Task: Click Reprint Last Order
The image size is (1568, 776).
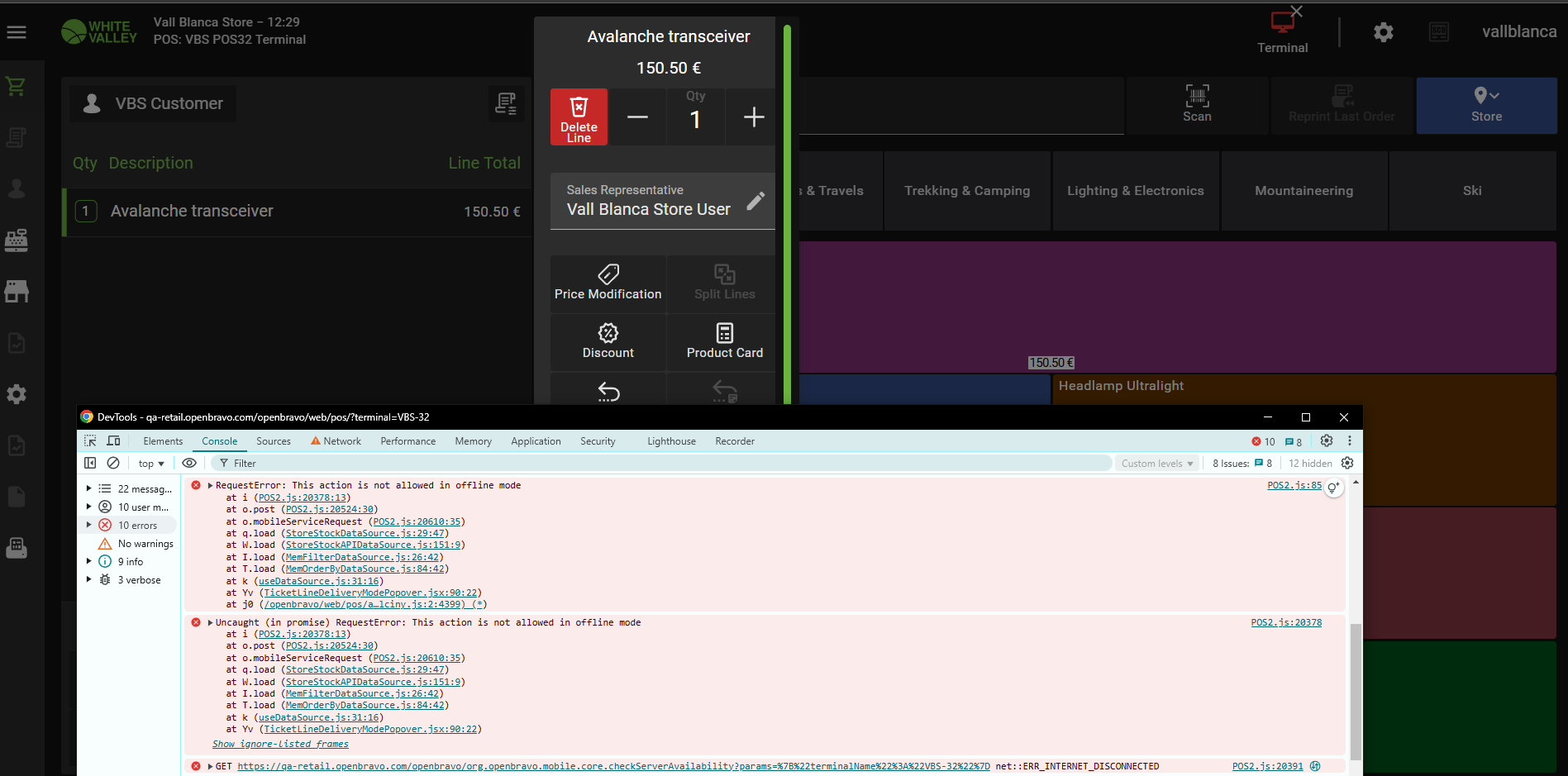Action: tap(1342, 105)
